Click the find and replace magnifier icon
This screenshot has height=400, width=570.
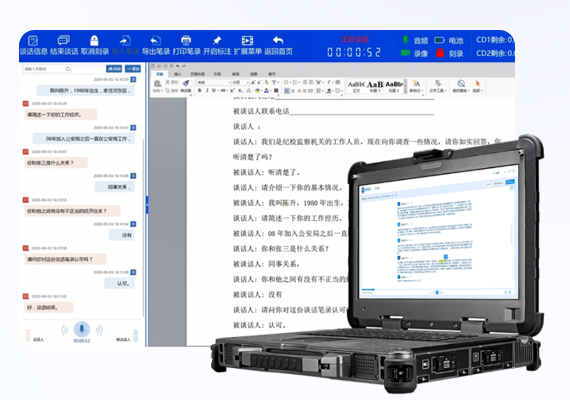pyautogui.click(x=461, y=83)
